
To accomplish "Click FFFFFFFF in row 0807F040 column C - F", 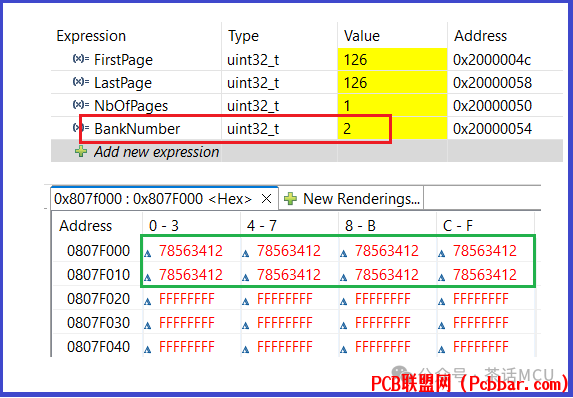I will (481, 347).
